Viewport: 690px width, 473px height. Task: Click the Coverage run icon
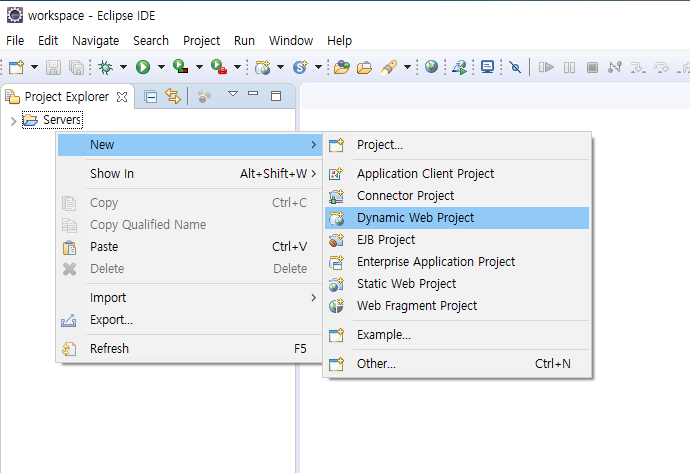(180, 67)
